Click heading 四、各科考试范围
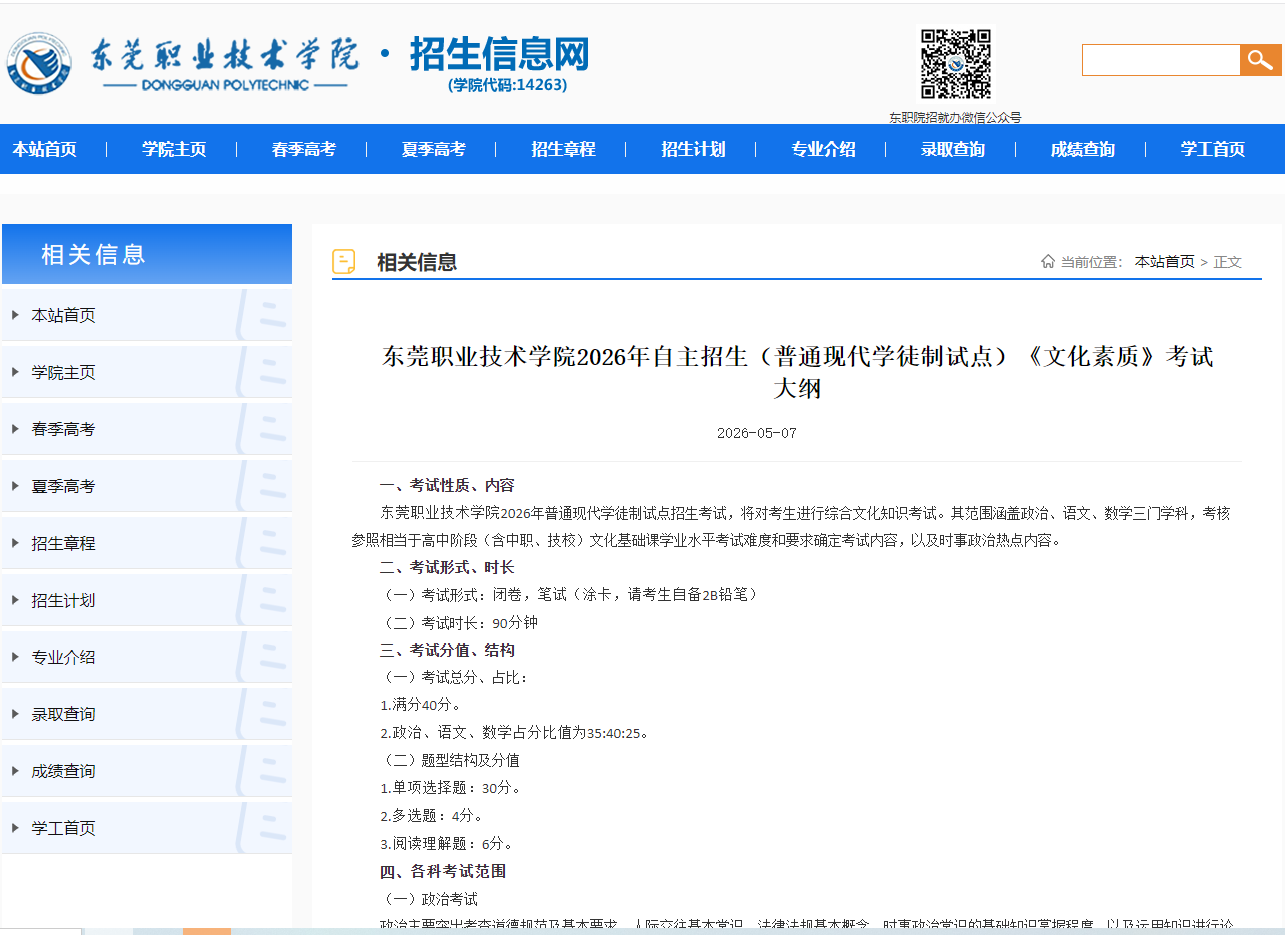The height and width of the screenshot is (935, 1285). tap(443, 871)
